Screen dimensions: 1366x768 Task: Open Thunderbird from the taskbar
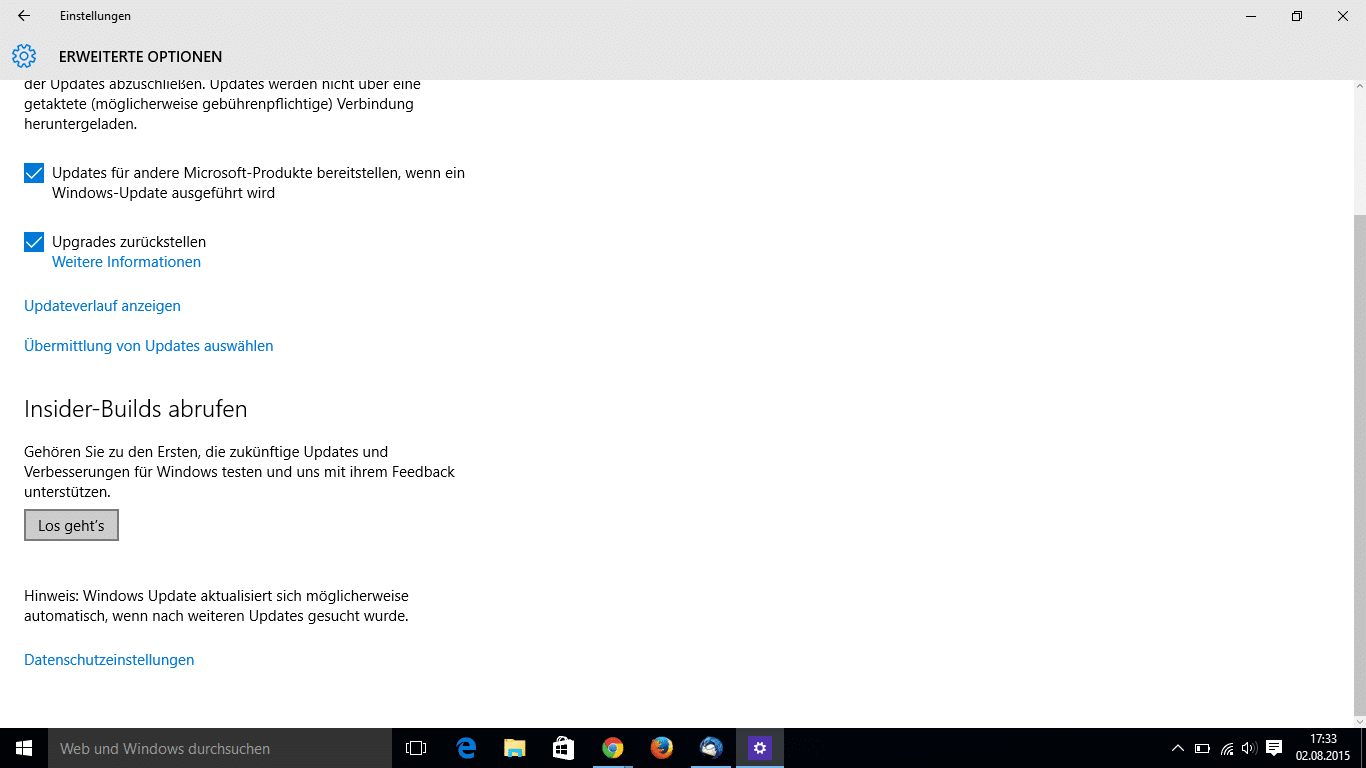[x=711, y=748]
